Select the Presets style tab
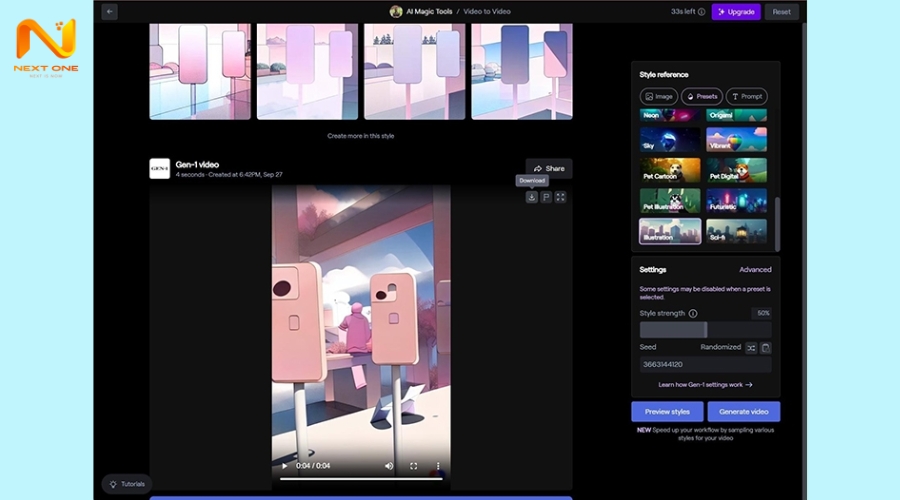 coord(701,96)
